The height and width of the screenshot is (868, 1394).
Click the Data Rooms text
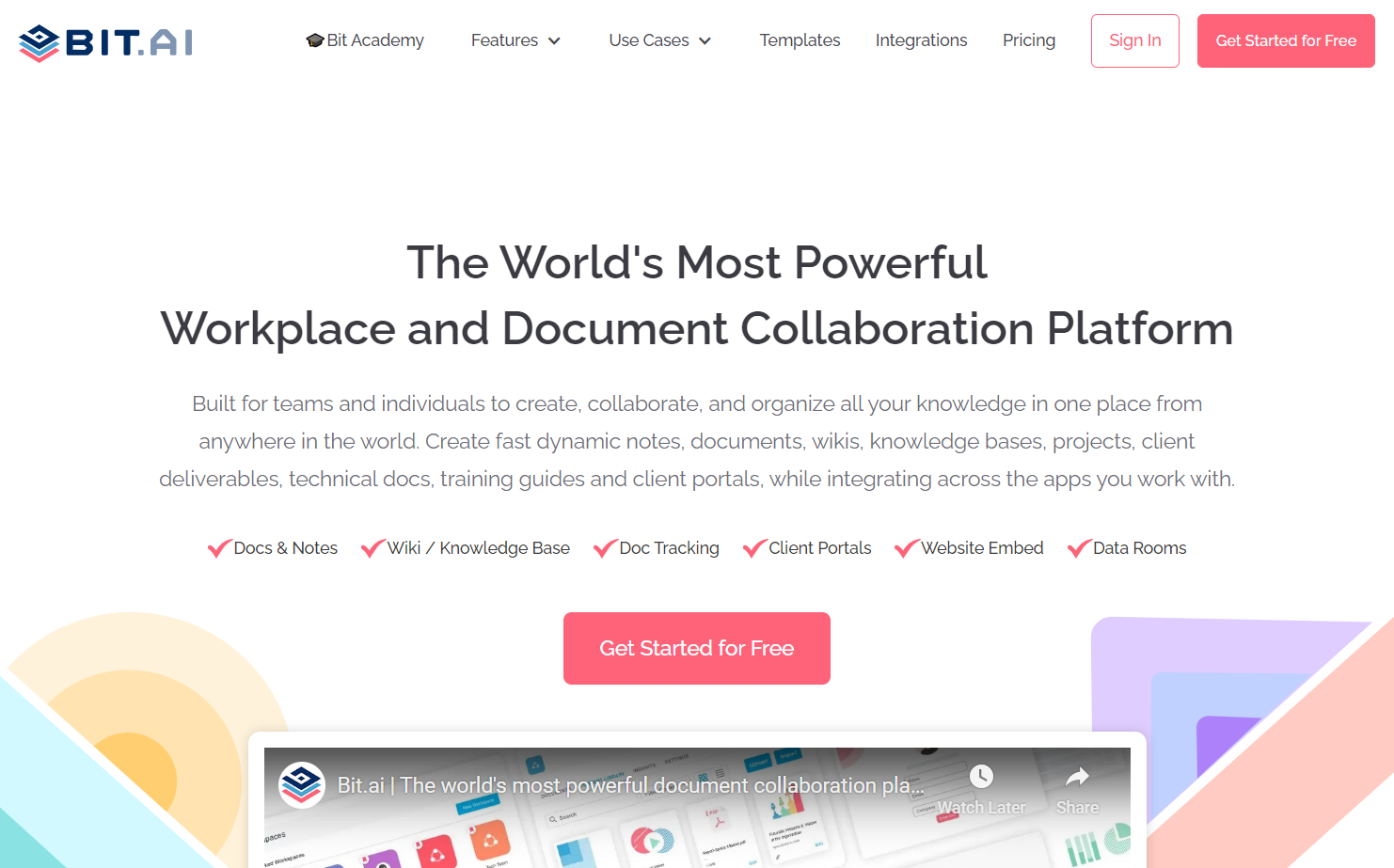(1140, 548)
